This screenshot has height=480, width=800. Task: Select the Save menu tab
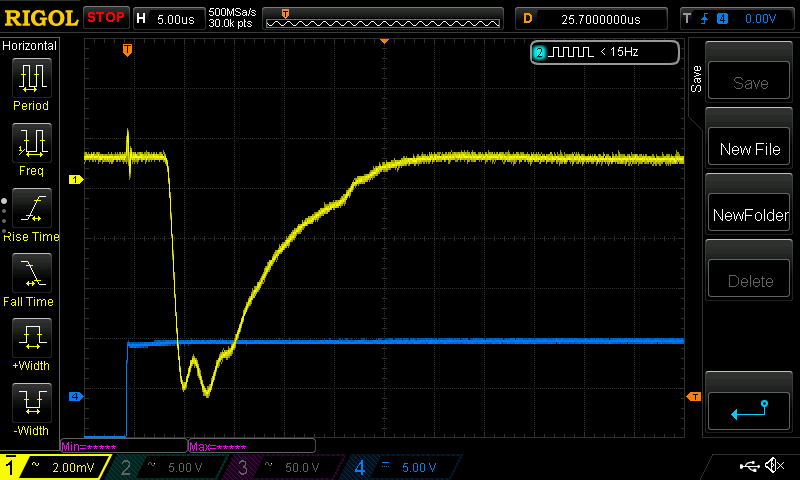[696, 79]
